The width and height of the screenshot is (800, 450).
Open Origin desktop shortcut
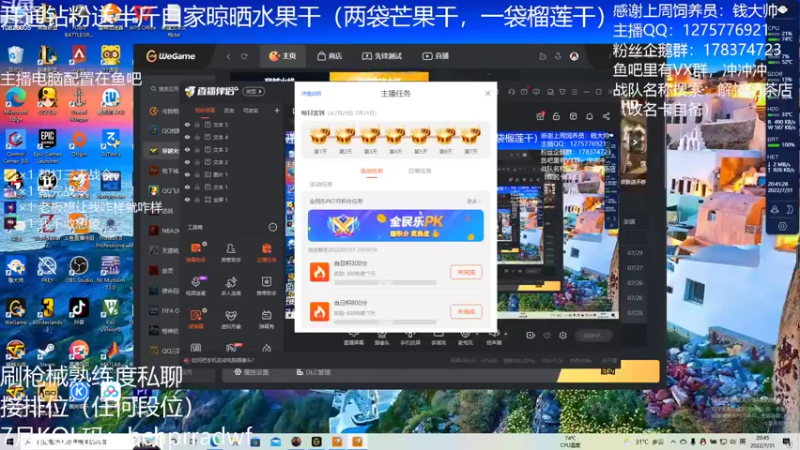[79, 143]
